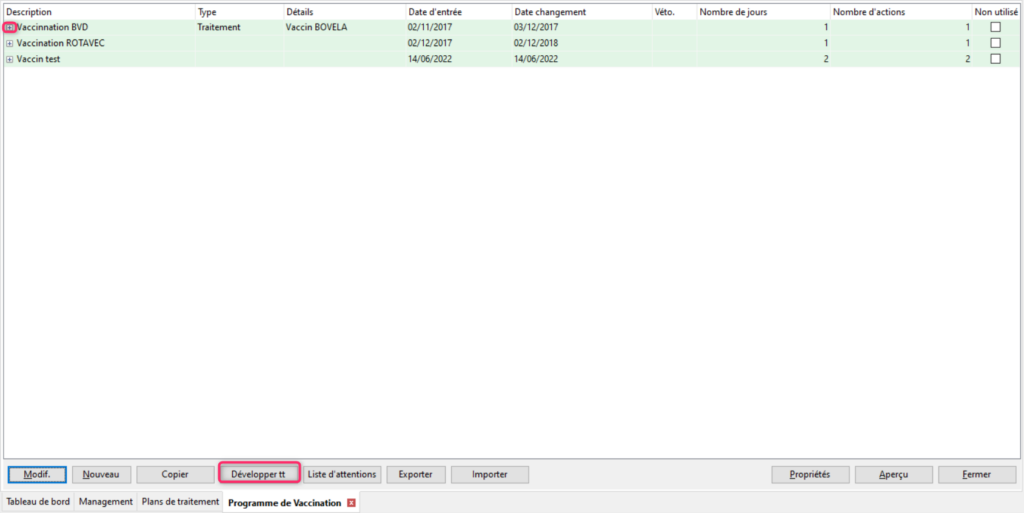The width and height of the screenshot is (1024, 513).
Task: Open the Management tab
Action: click(106, 502)
